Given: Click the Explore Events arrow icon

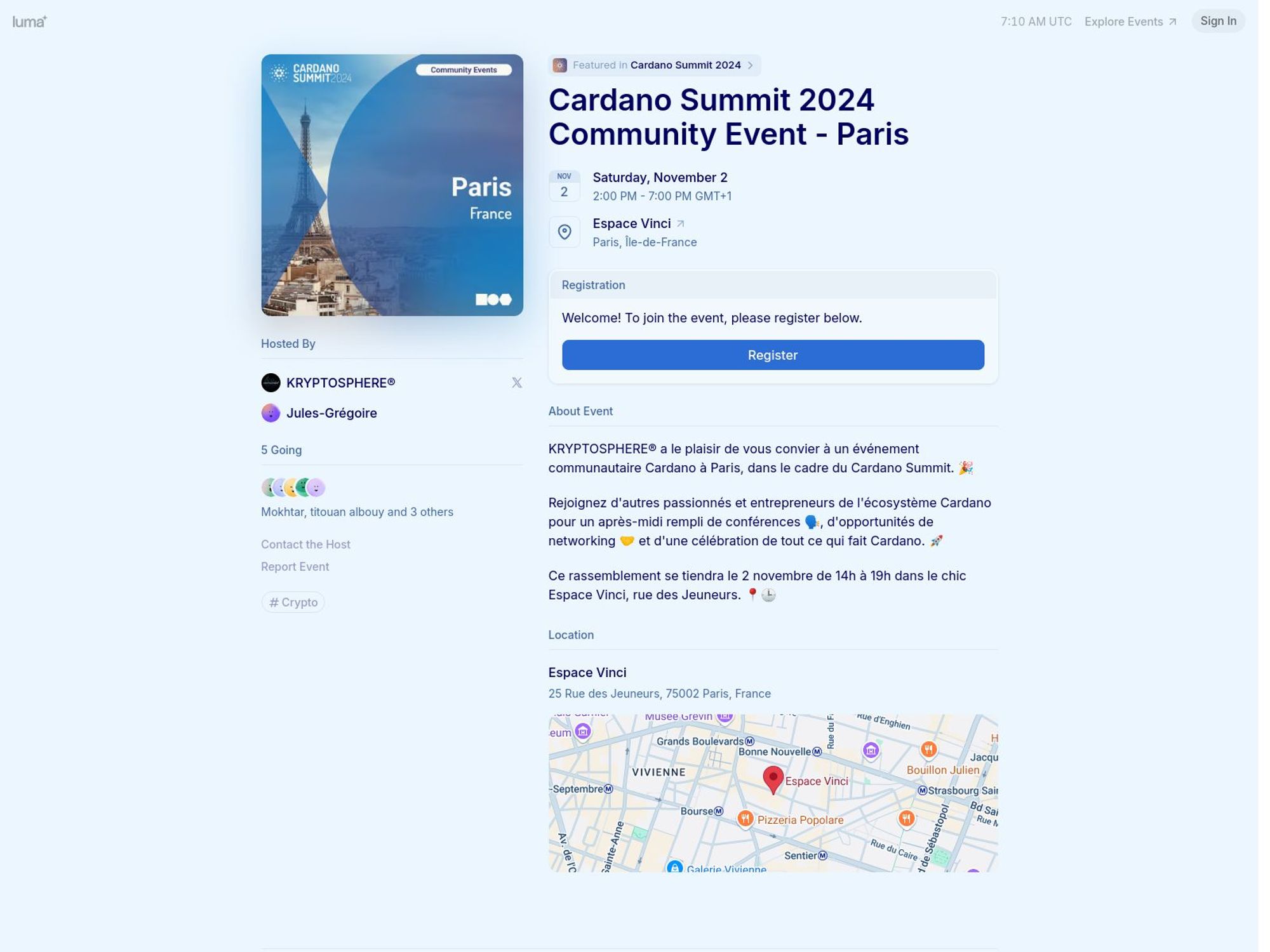Looking at the screenshot, I should coord(1173,21).
